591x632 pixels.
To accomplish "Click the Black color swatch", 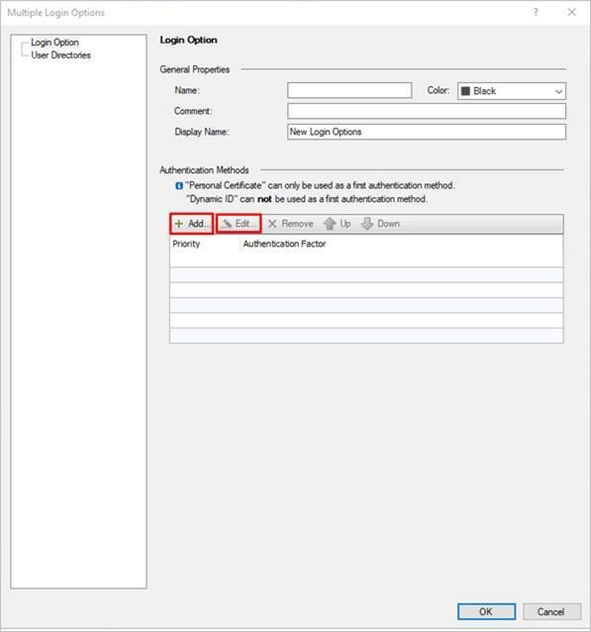I will pos(466,91).
